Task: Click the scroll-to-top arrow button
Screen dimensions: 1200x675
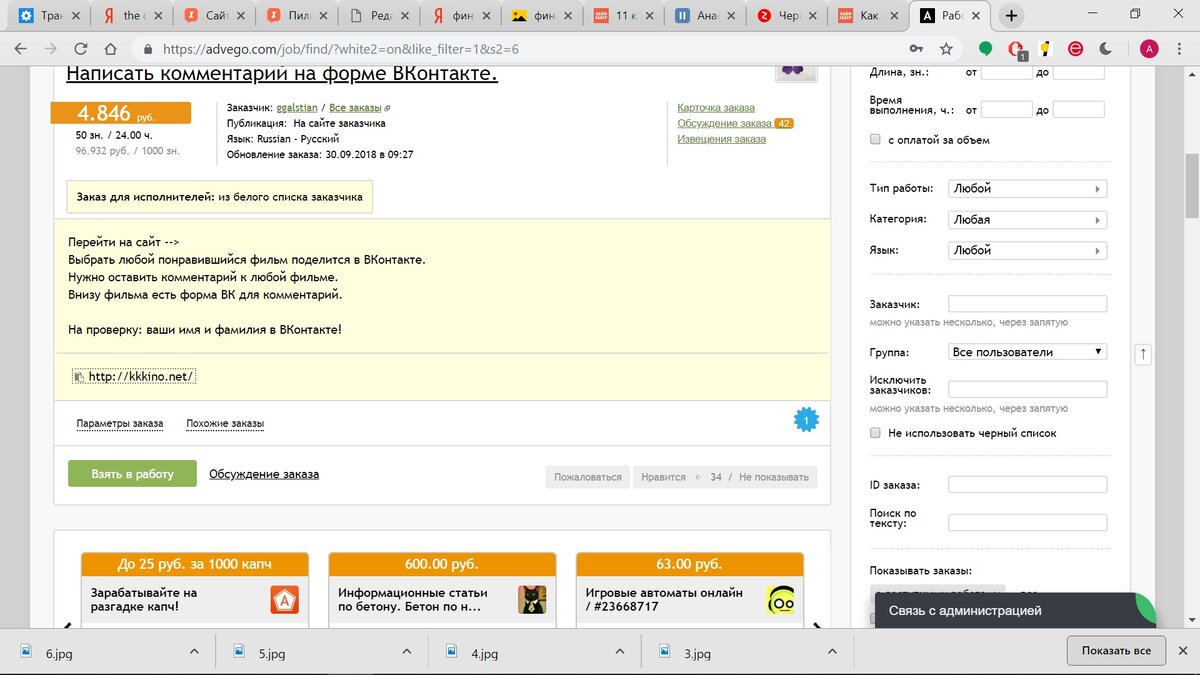Action: (1144, 354)
